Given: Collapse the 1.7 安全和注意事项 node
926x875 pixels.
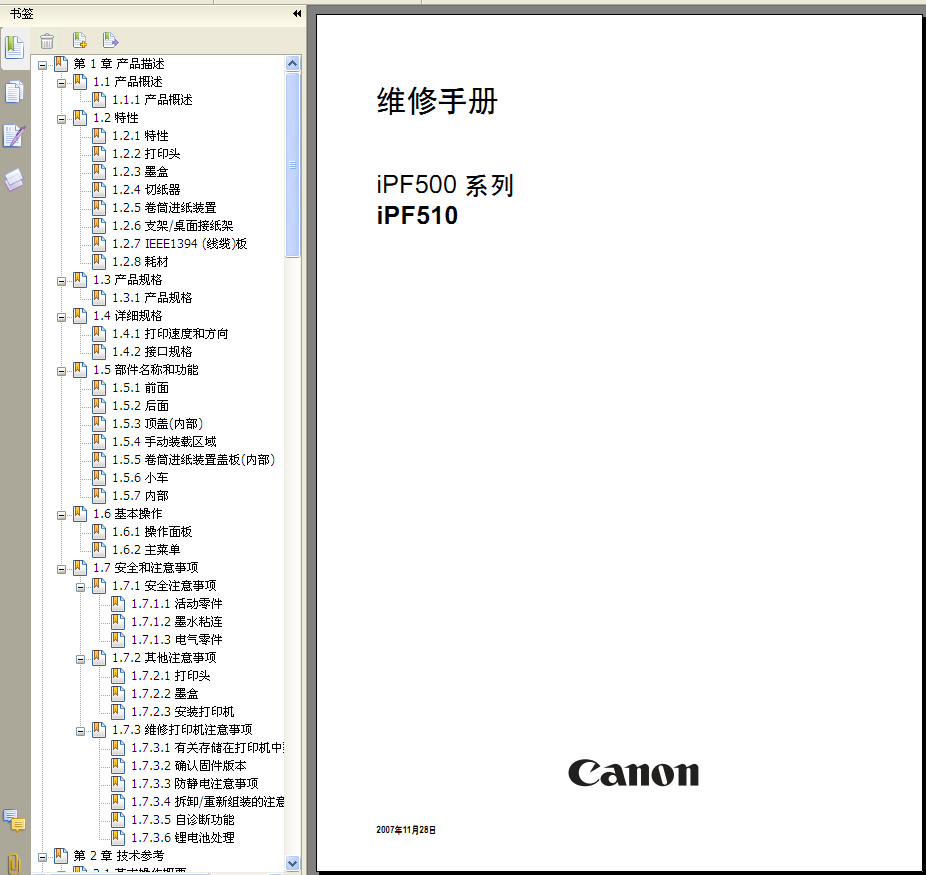Looking at the screenshot, I should coord(61,569).
